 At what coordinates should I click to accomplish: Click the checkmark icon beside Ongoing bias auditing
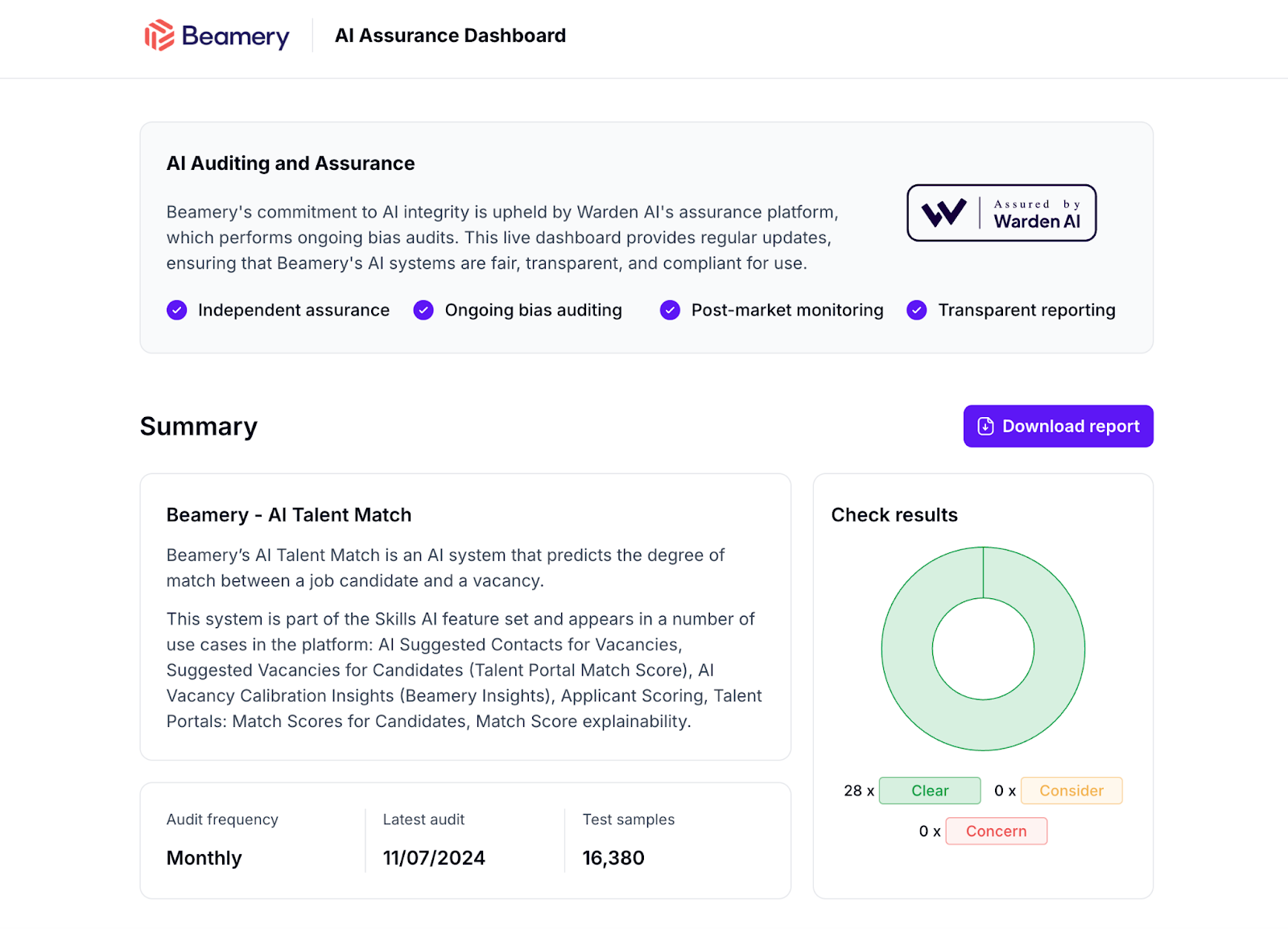click(x=423, y=310)
